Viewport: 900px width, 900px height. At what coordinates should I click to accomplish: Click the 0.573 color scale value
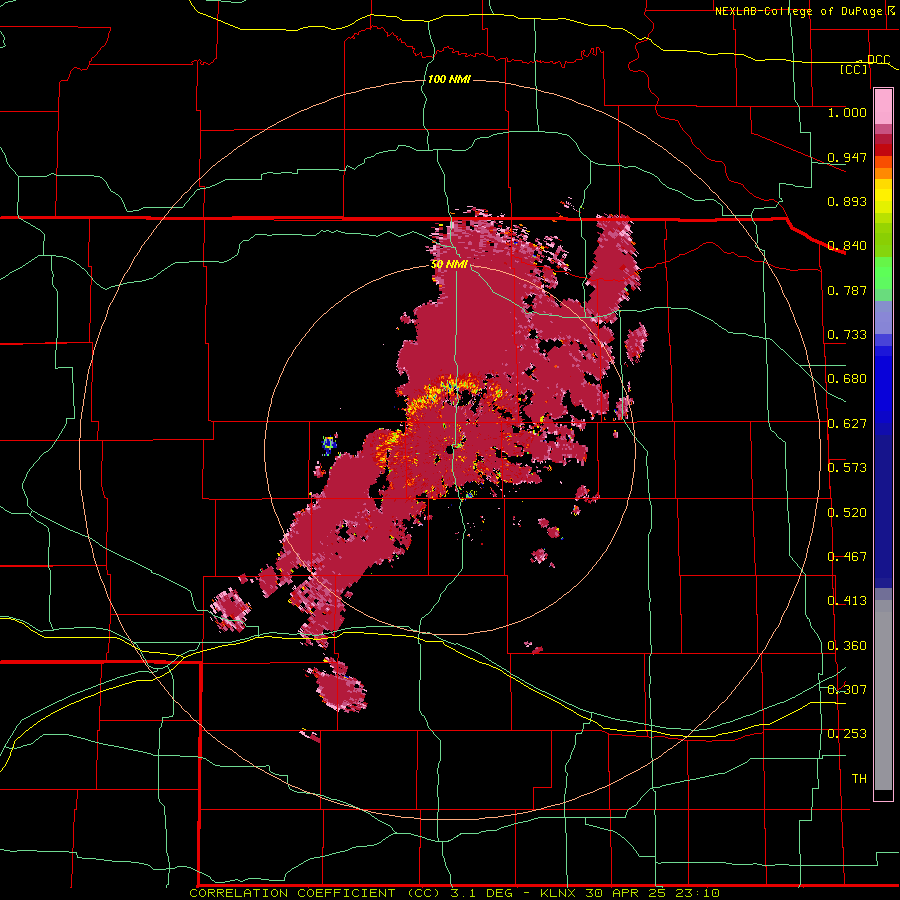click(847, 468)
